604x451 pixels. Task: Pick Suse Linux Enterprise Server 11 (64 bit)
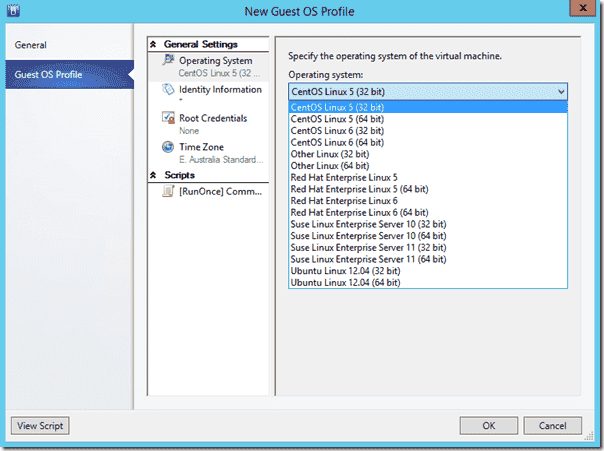point(428,259)
